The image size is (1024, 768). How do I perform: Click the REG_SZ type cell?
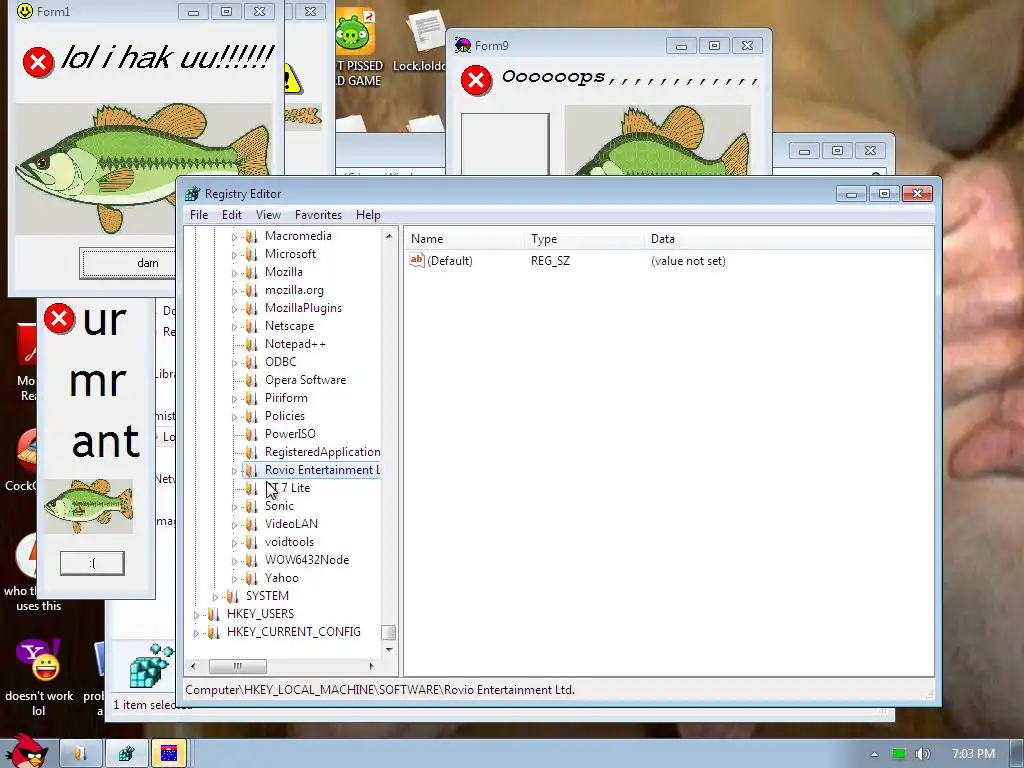551,261
